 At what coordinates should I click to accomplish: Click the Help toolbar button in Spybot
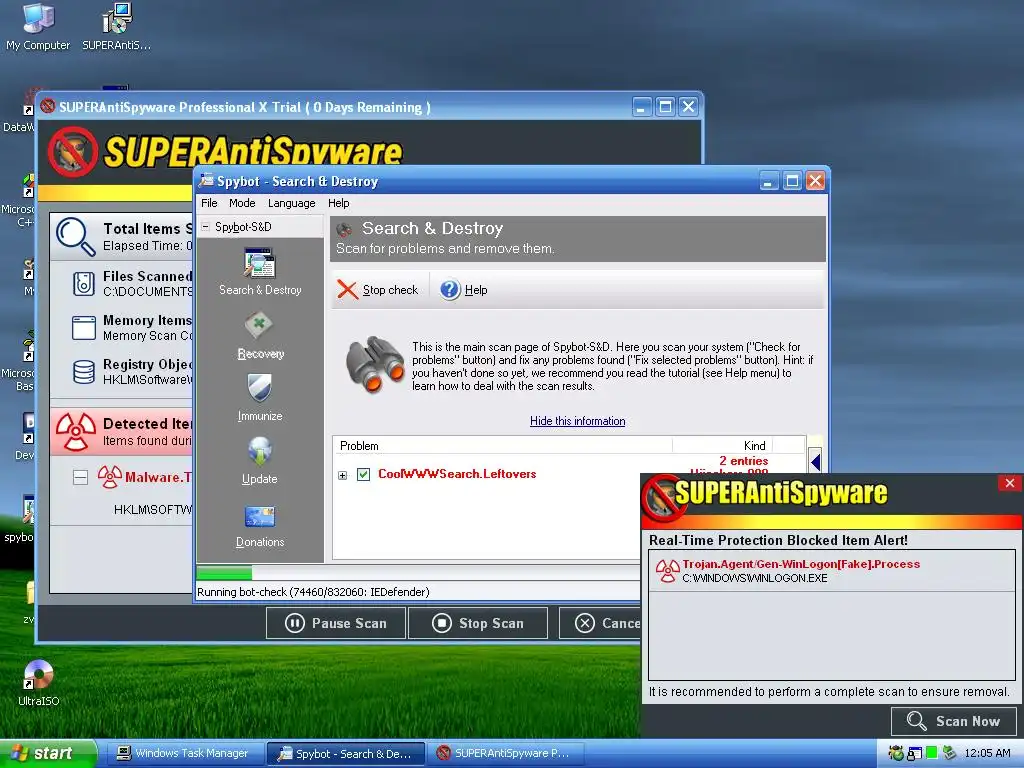coord(464,290)
